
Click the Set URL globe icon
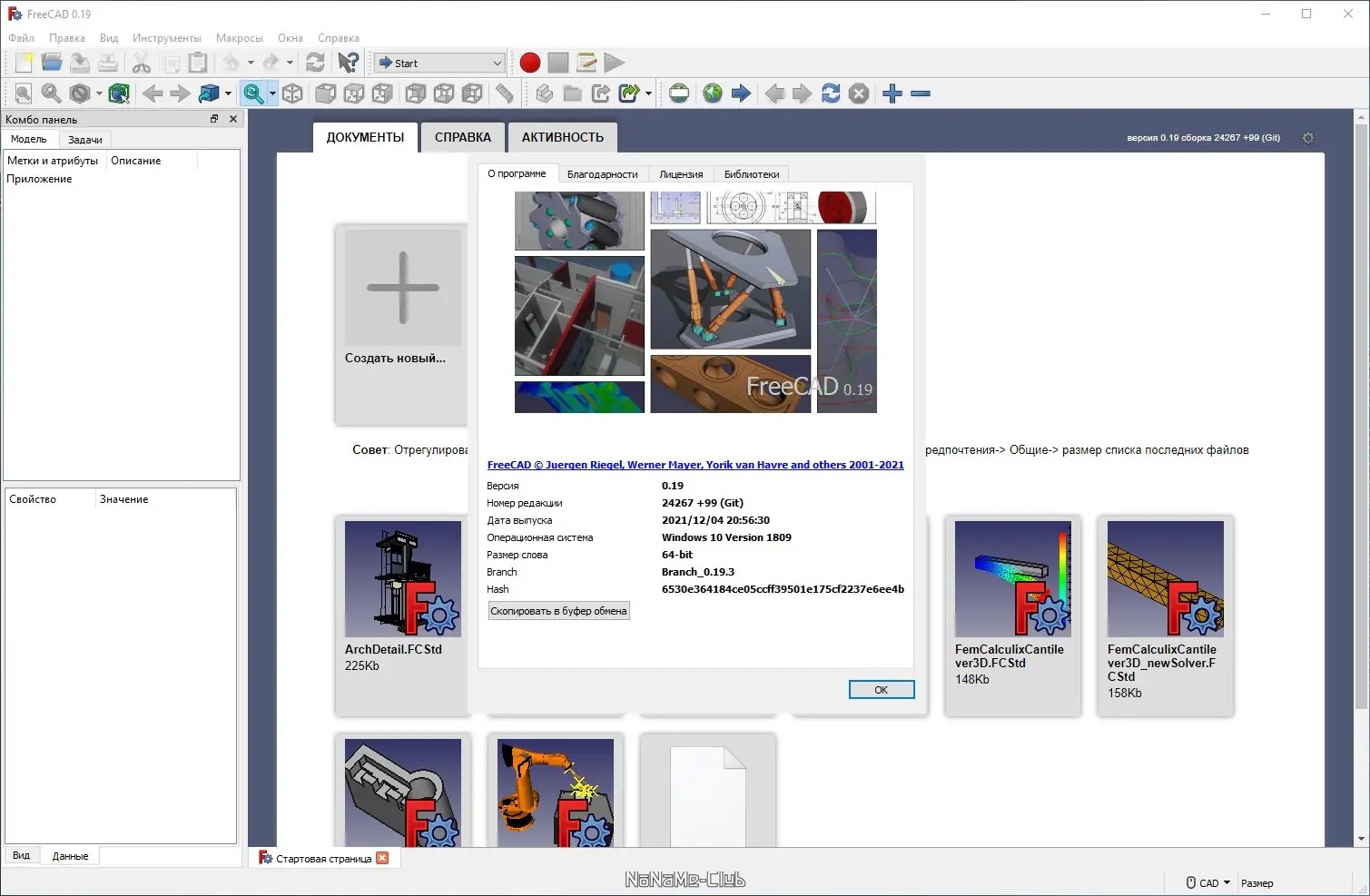tap(679, 94)
